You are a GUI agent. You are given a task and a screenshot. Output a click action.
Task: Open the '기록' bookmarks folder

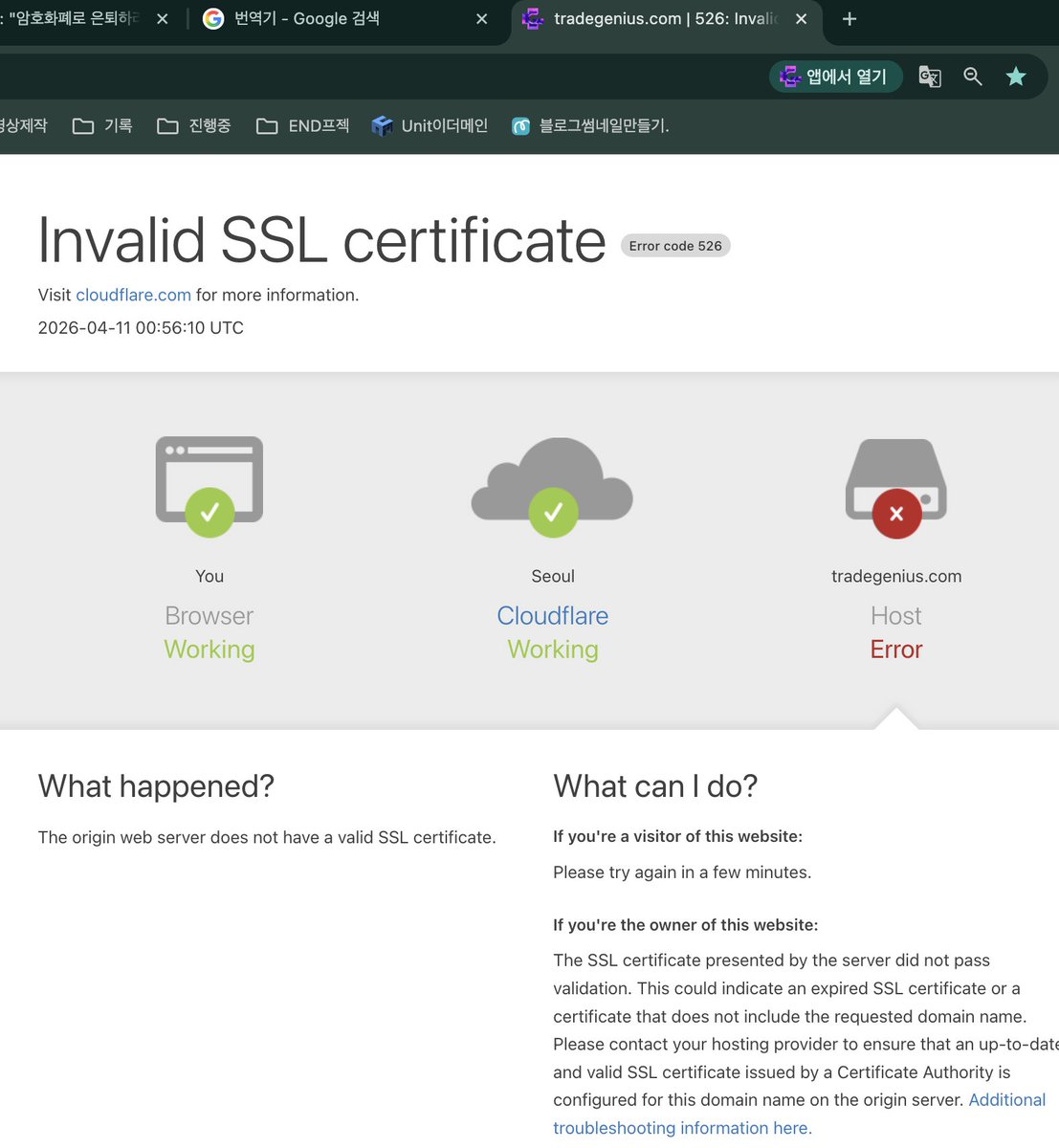pos(103,126)
